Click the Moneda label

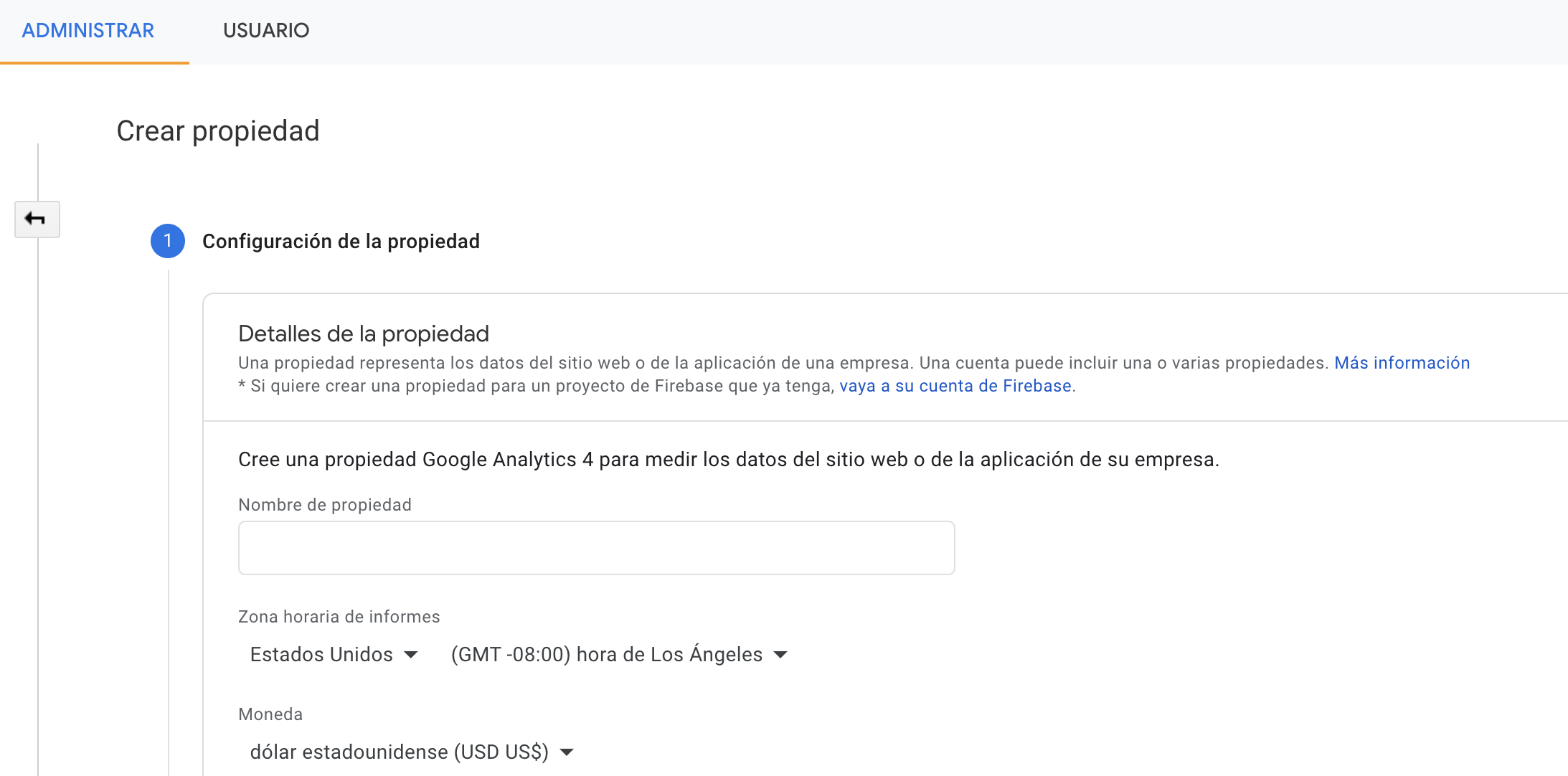[270, 714]
